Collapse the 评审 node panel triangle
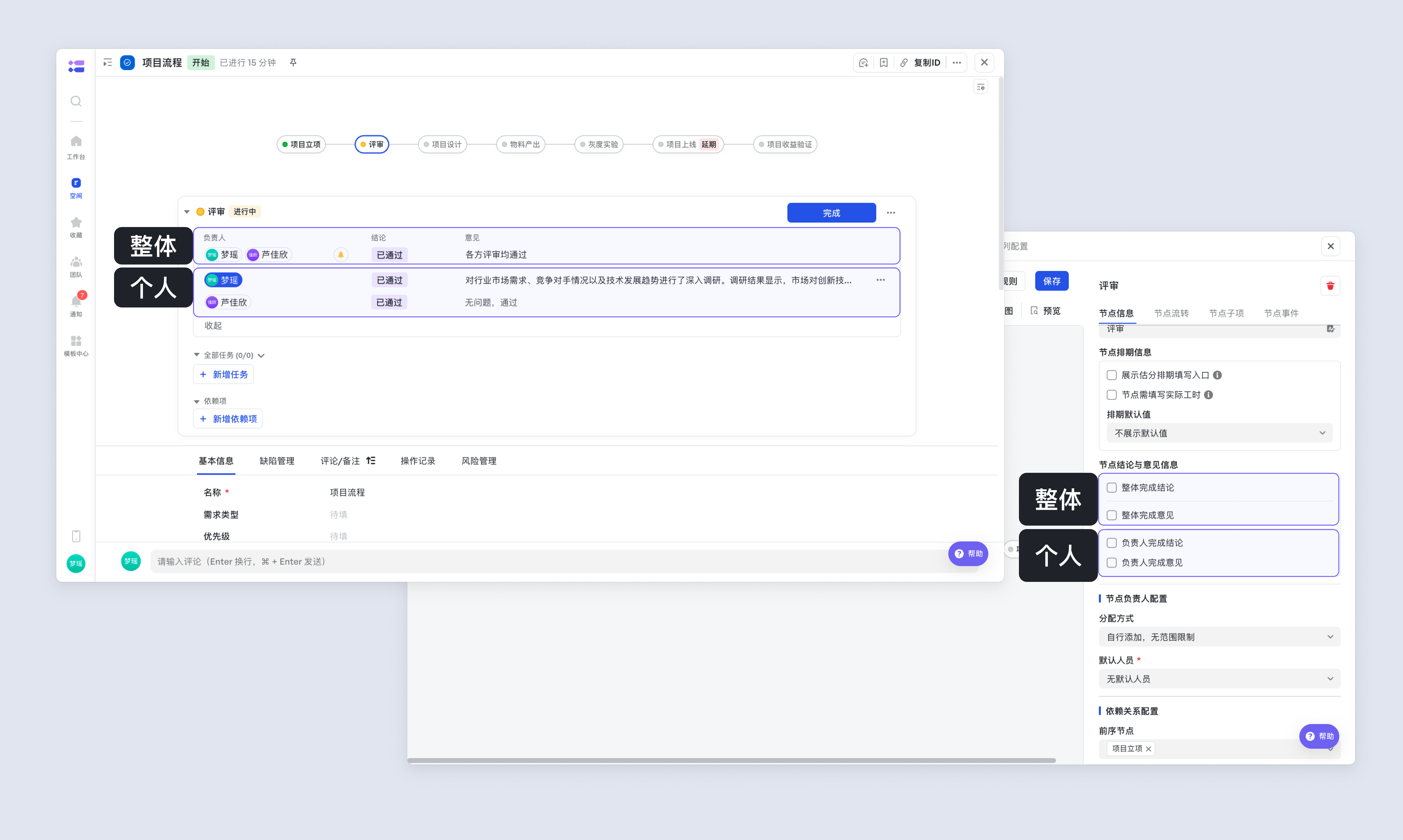 (x=187, y=212)
